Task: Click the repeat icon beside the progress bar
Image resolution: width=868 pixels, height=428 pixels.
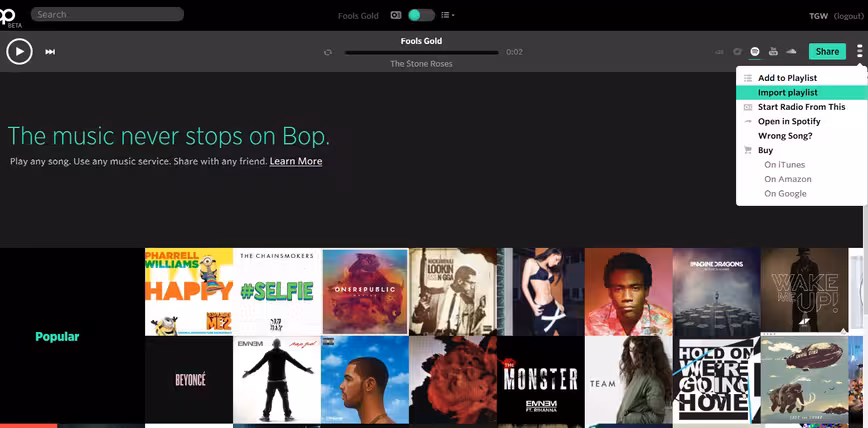Action: coord(328,52)
